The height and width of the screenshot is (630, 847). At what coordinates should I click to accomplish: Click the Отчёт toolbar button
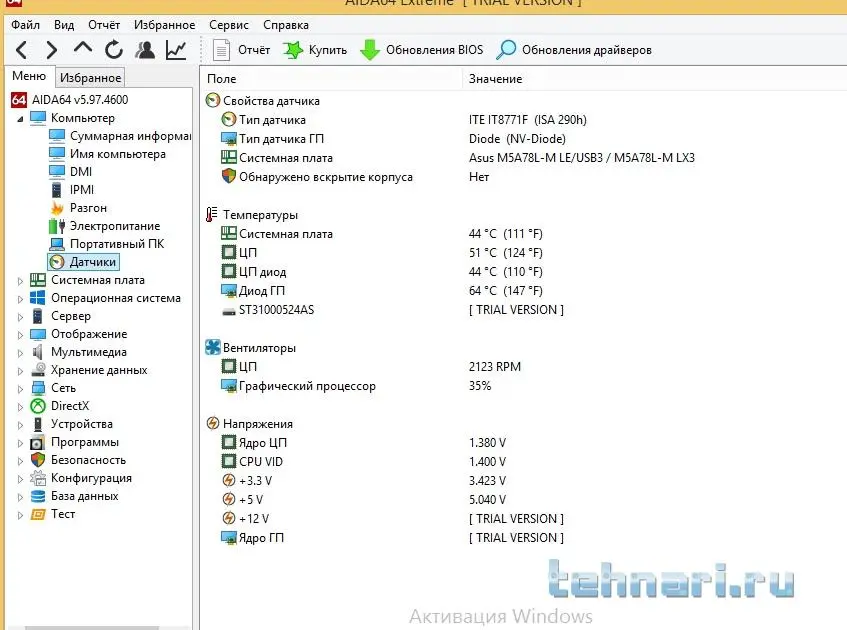[241, 50]
